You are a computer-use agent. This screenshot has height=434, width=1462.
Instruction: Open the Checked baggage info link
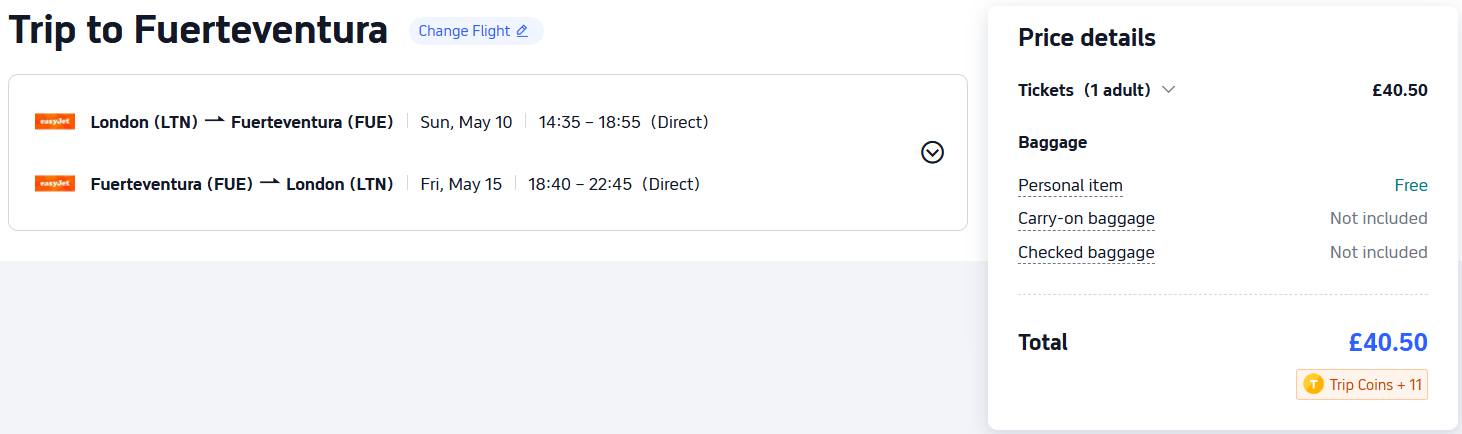(x=1086, y=252)
